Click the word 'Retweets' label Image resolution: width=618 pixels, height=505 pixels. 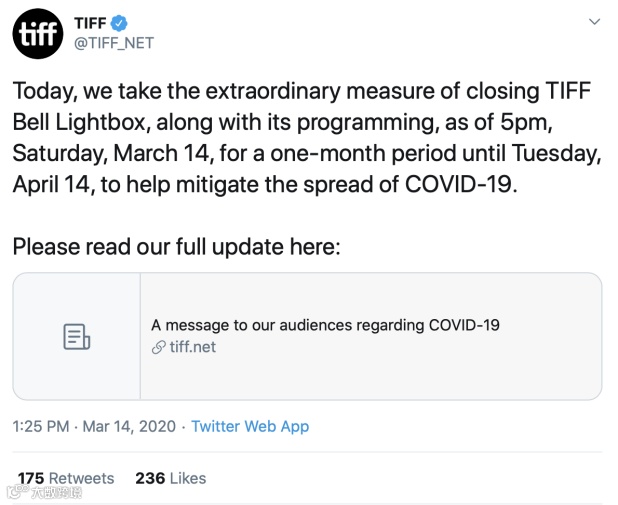(82, 478)
